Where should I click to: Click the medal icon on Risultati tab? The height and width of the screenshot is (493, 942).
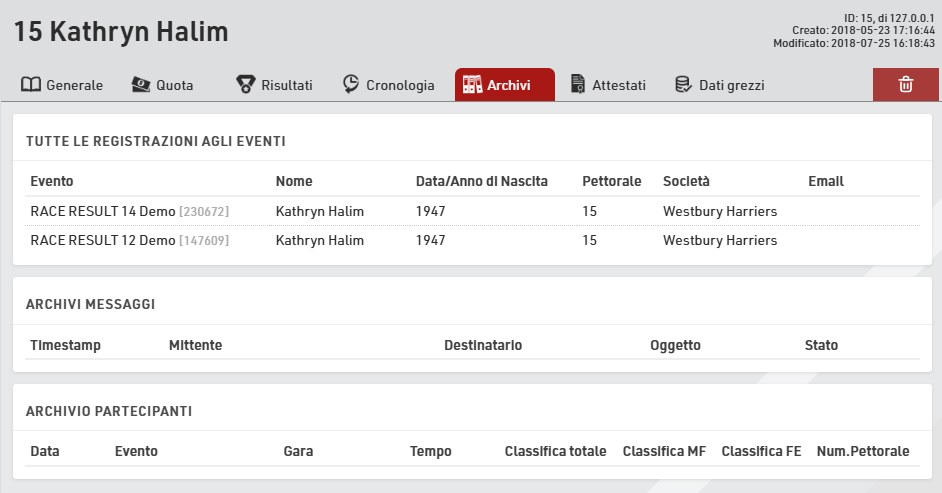click(245, 85)
